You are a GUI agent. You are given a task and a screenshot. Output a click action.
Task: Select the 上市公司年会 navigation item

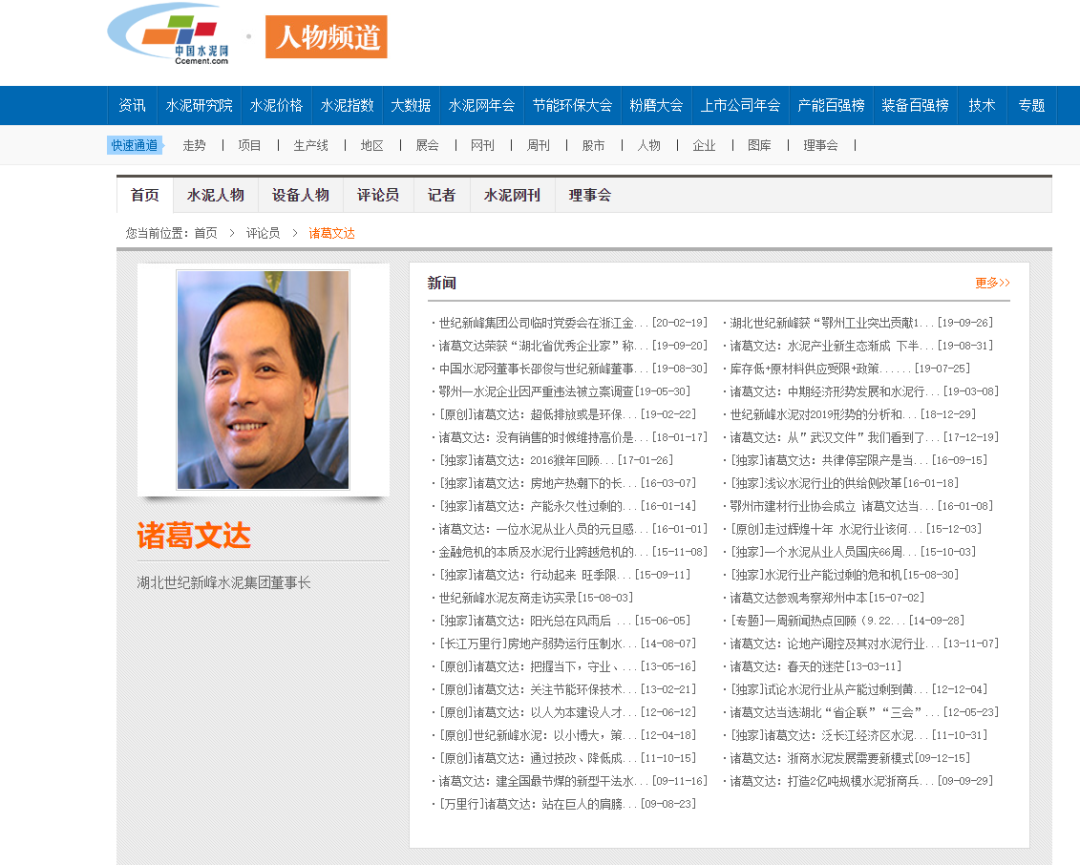pyautogui.click(x=740, y=105)
